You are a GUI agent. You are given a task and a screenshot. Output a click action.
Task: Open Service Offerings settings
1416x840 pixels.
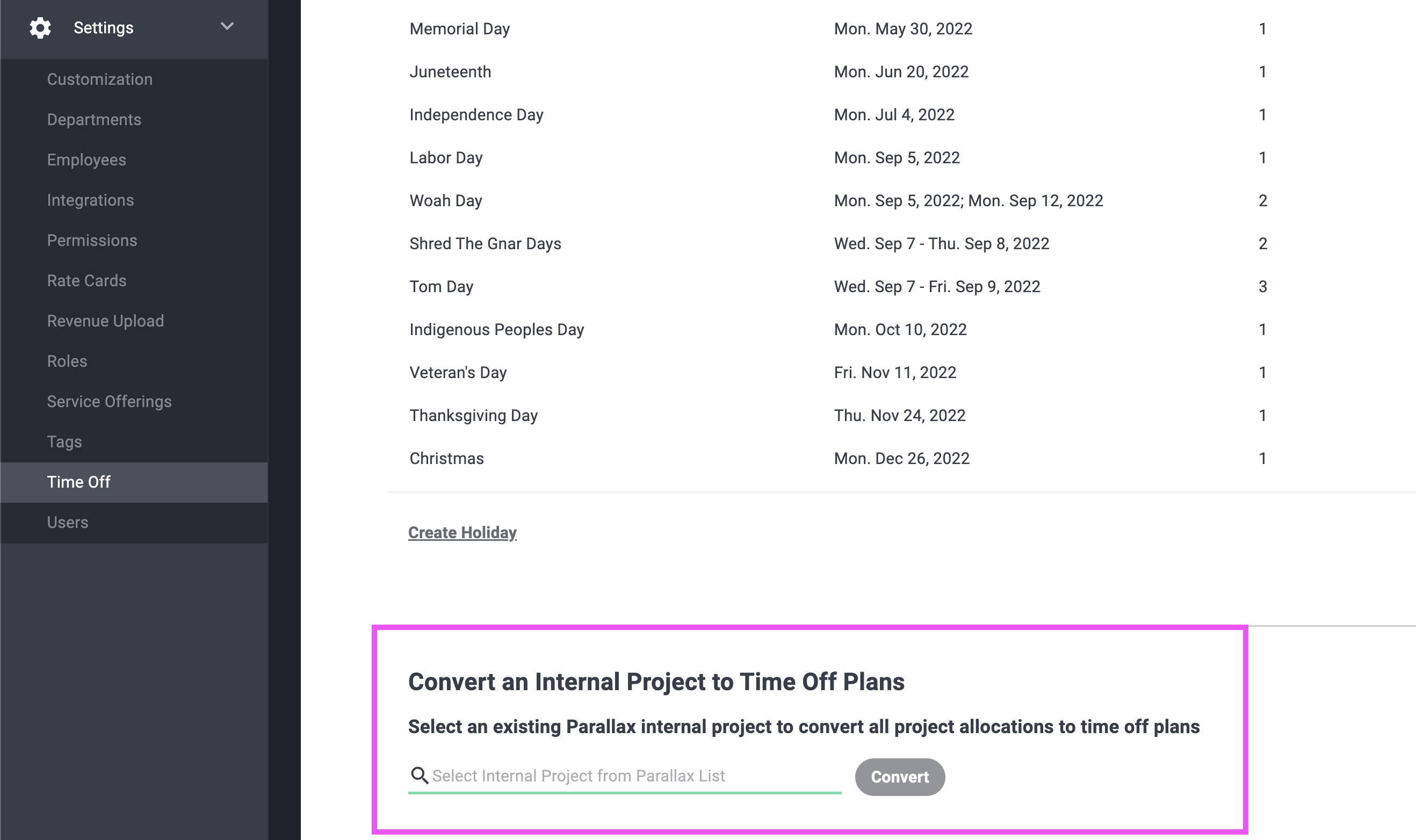click(109, 401)
